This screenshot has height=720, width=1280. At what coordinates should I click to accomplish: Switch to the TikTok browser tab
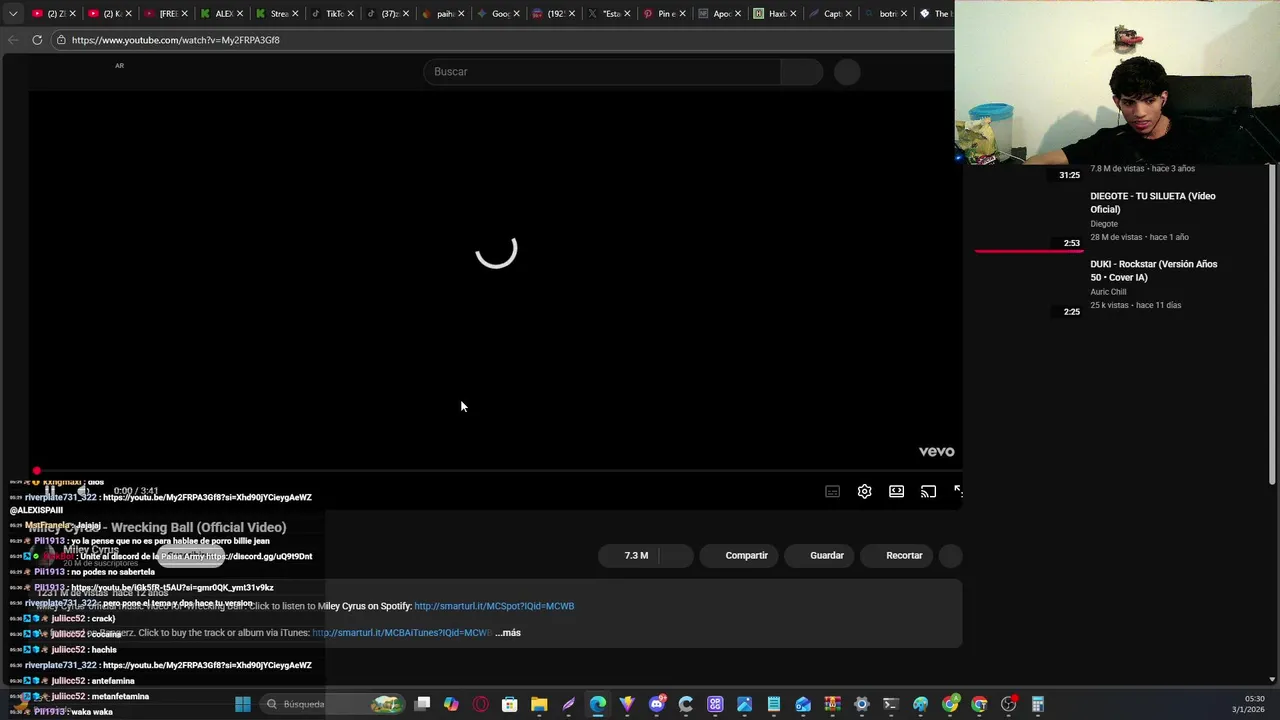(x=334, y=14)
